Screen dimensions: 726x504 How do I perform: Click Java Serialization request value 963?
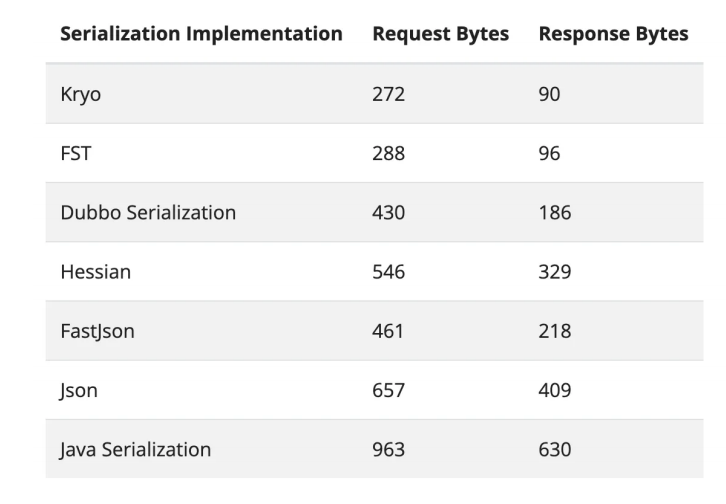click(x=388, y=449)
